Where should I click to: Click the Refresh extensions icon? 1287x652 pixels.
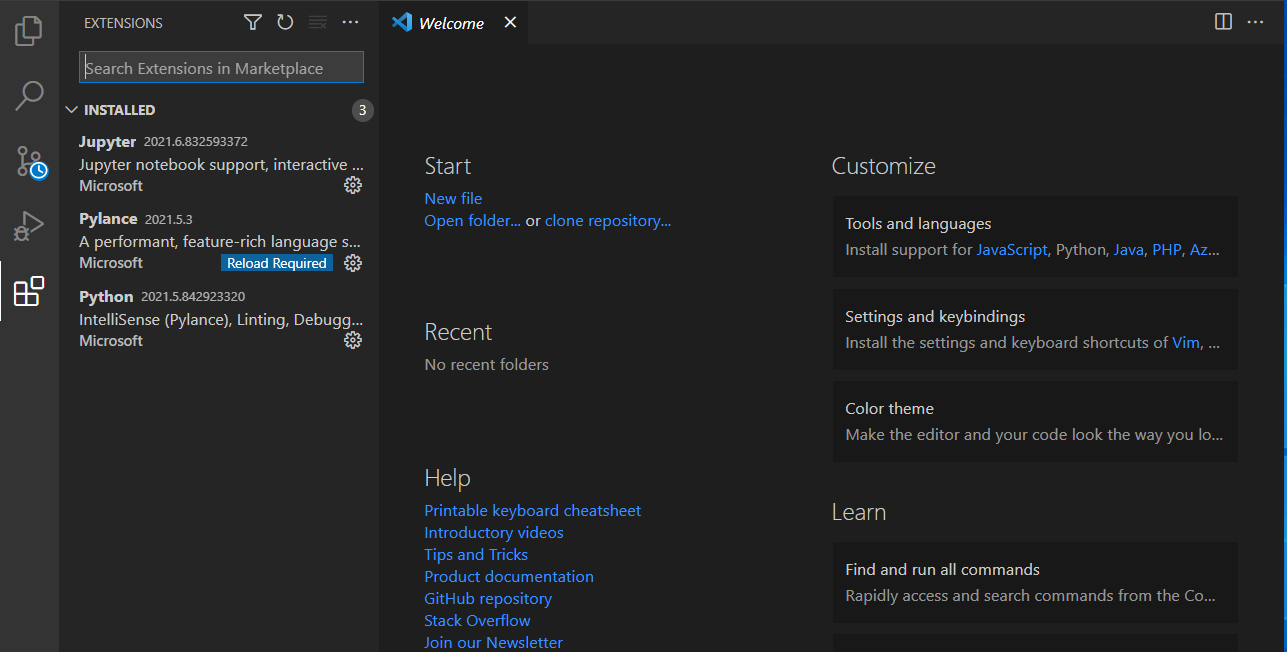point(285,22)
